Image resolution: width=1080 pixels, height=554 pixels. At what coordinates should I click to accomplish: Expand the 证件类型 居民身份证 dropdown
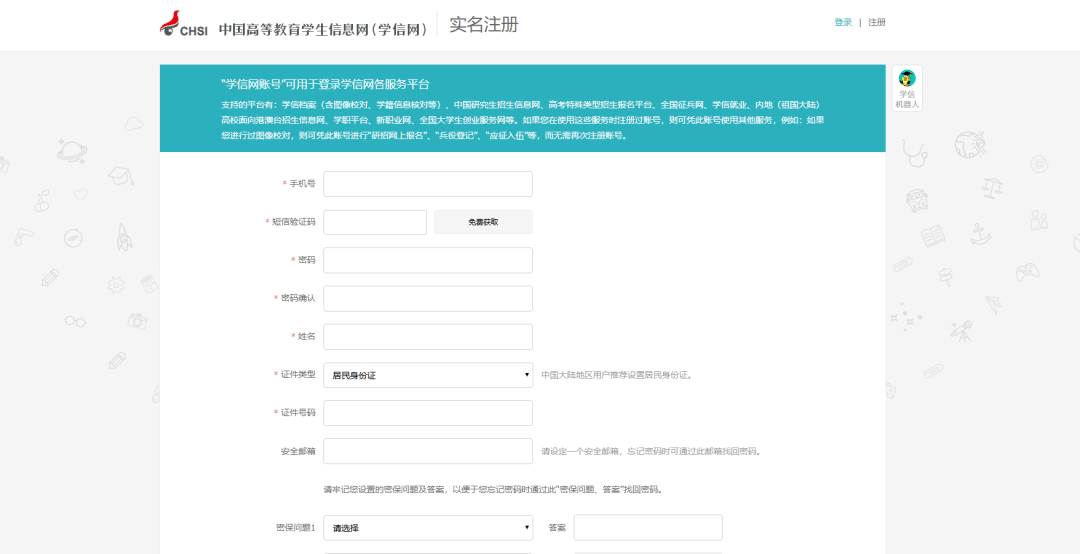pyautogui.click(x=427, y=375)
